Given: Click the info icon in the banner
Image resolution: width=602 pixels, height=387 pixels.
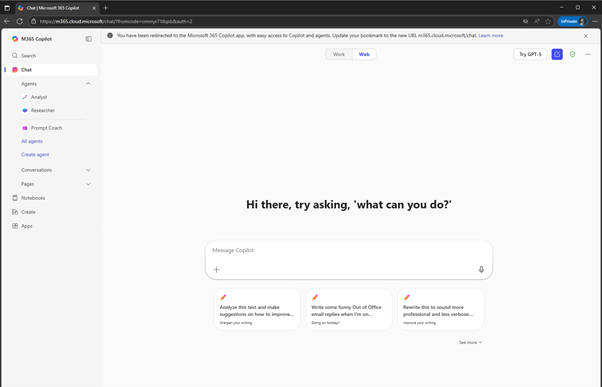Looking at the screenshot, I should [x=110, y=36].
